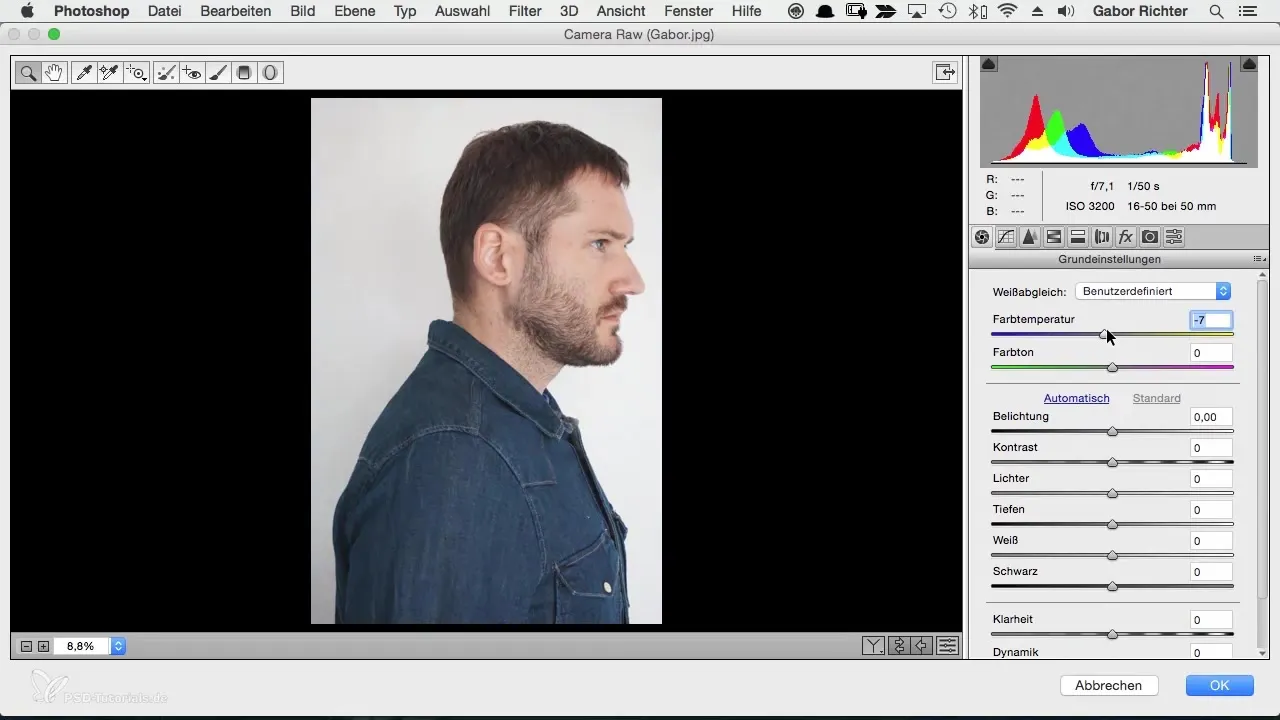The image size is (1280, 720).
Task: Click the Lichter slider handle
Action: 1112,493
